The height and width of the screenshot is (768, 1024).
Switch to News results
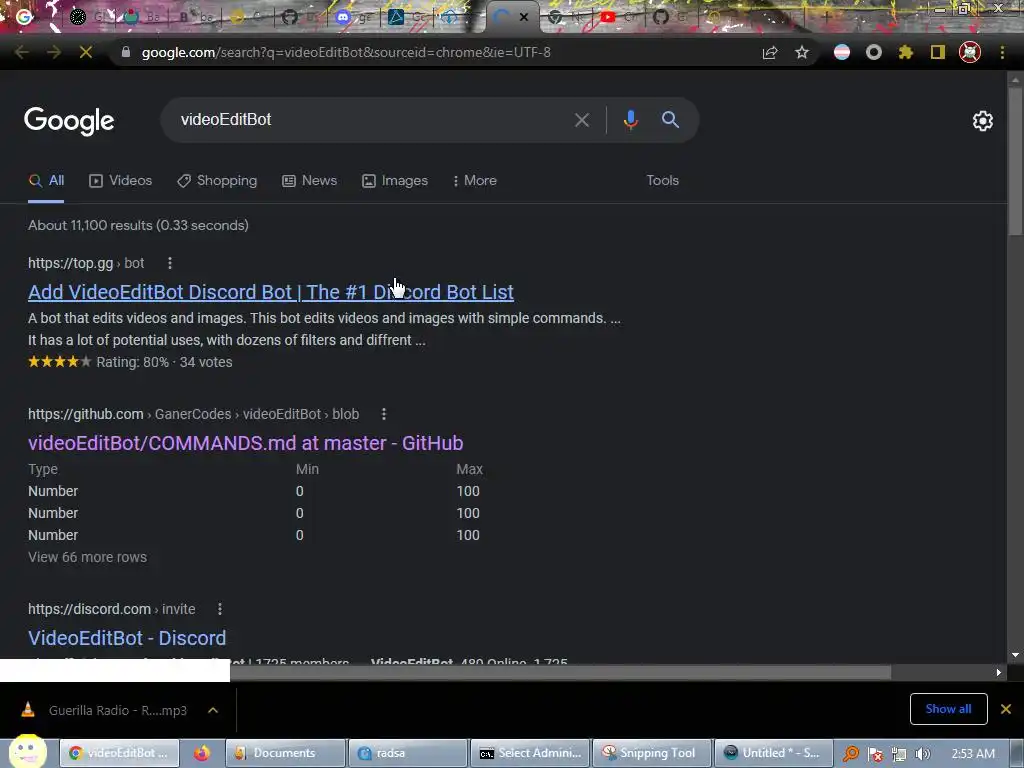tap(310, 181)
